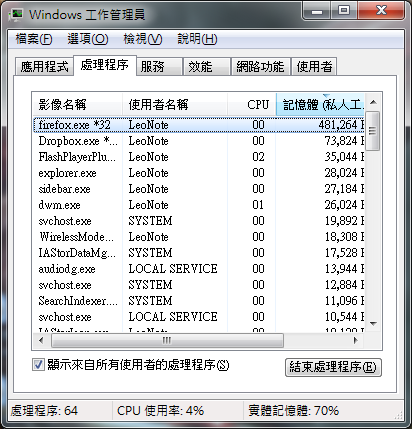Viewport: 412px width, 429px height.
Task: Switch to the 服務 tab
Action: click(159, 66)
